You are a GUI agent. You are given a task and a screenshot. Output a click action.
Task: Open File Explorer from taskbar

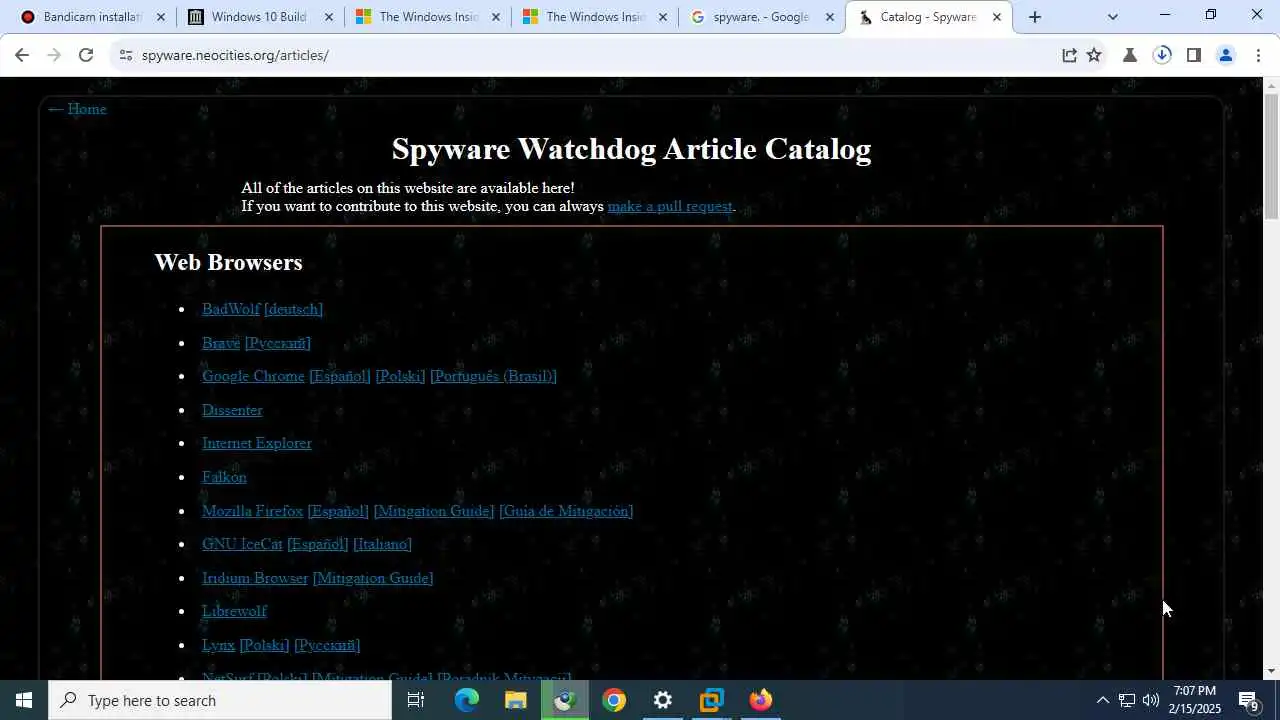coord(516,700)
